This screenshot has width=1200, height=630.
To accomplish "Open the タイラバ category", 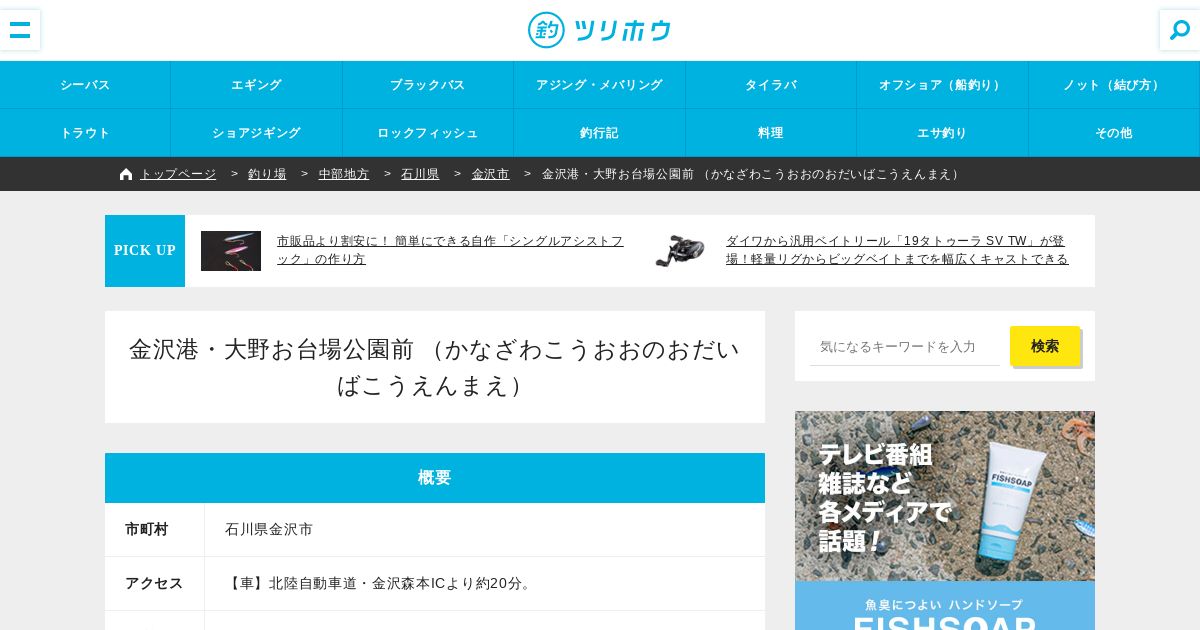I will pyautogui.click(x=771, y=85).
